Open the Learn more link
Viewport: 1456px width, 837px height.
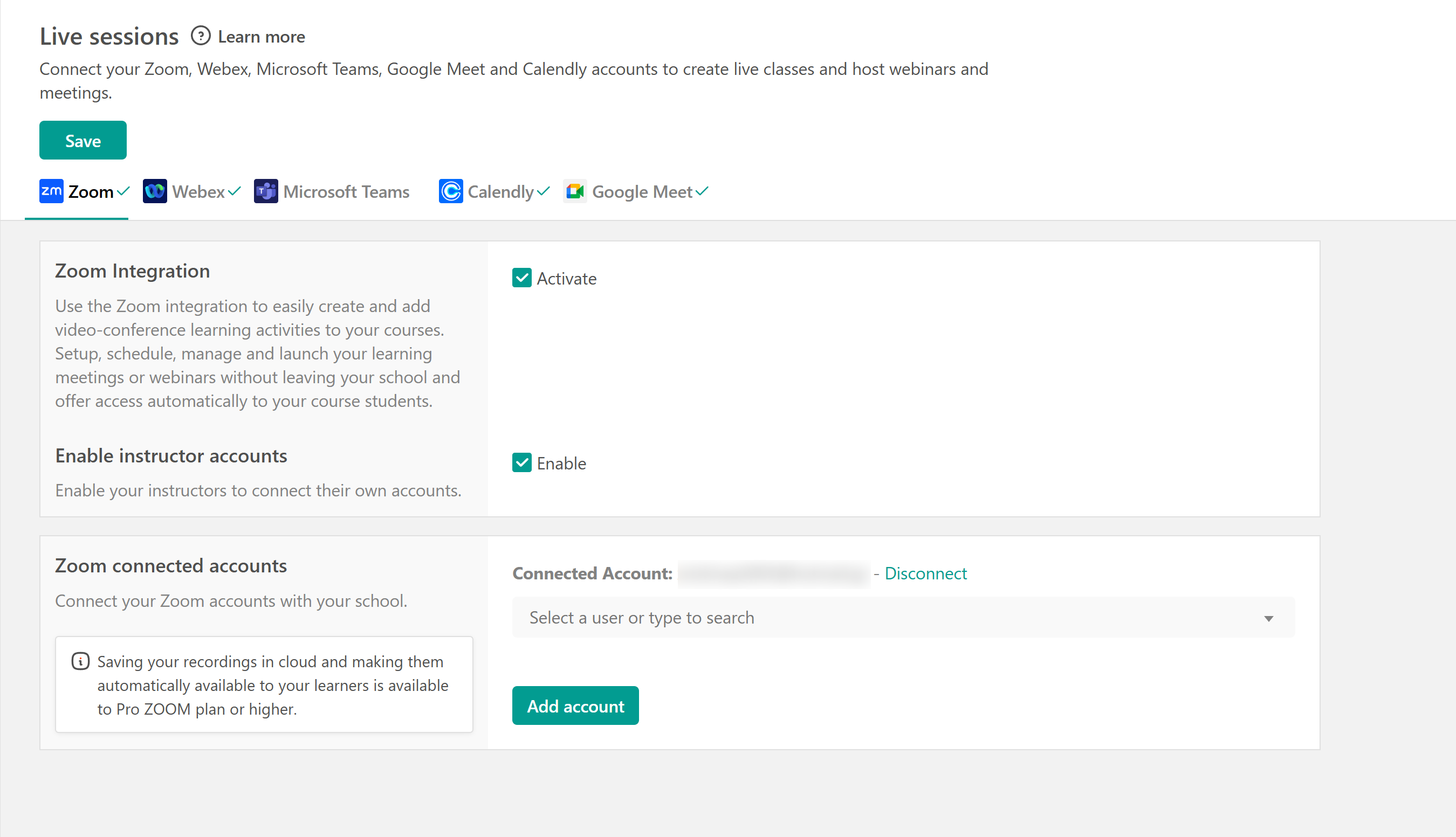click(x=262, y=37)
